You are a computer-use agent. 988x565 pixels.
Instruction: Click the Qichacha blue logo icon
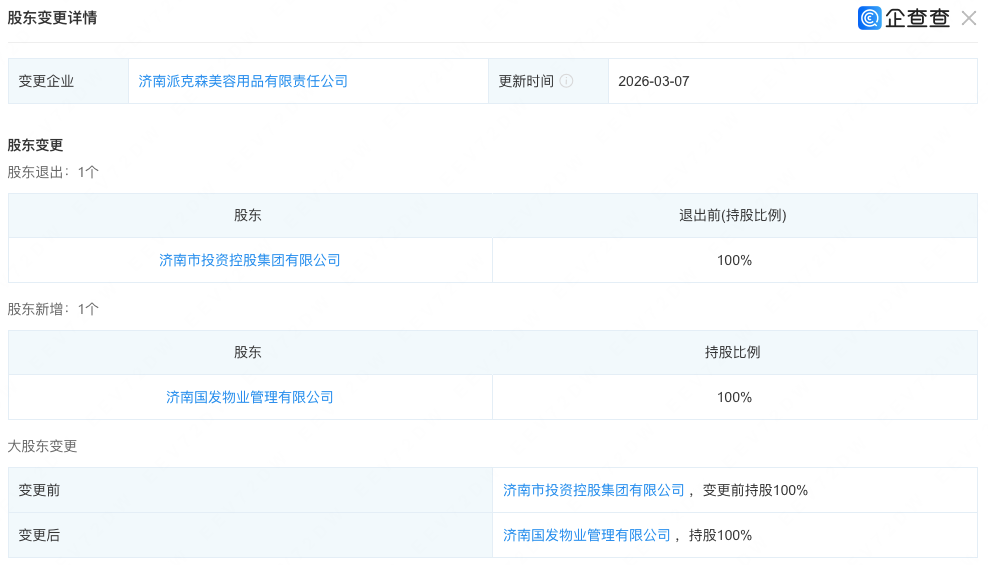click(x=869, y=18)
